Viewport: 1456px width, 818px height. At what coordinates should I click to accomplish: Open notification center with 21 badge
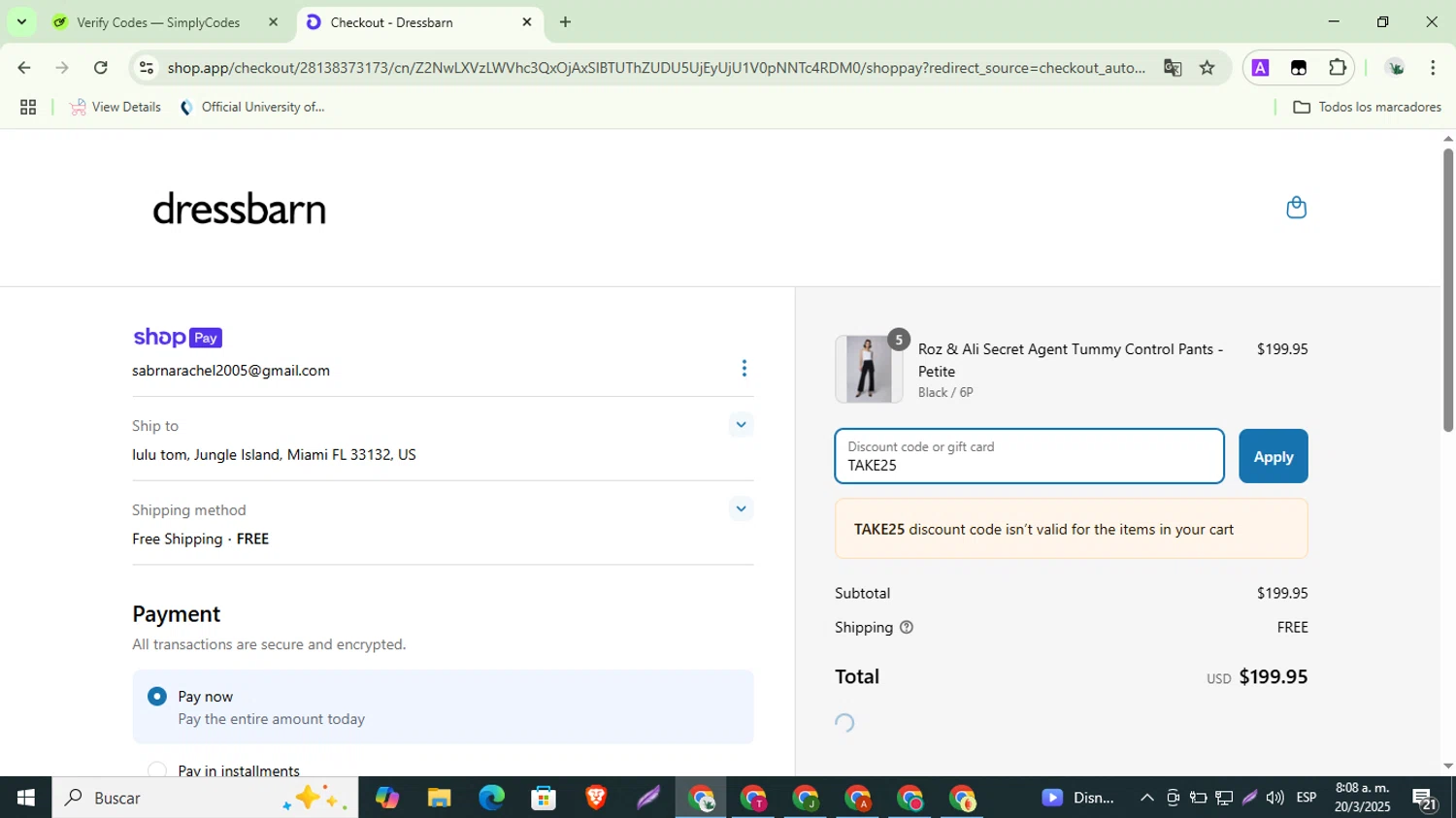[1425, 799]
